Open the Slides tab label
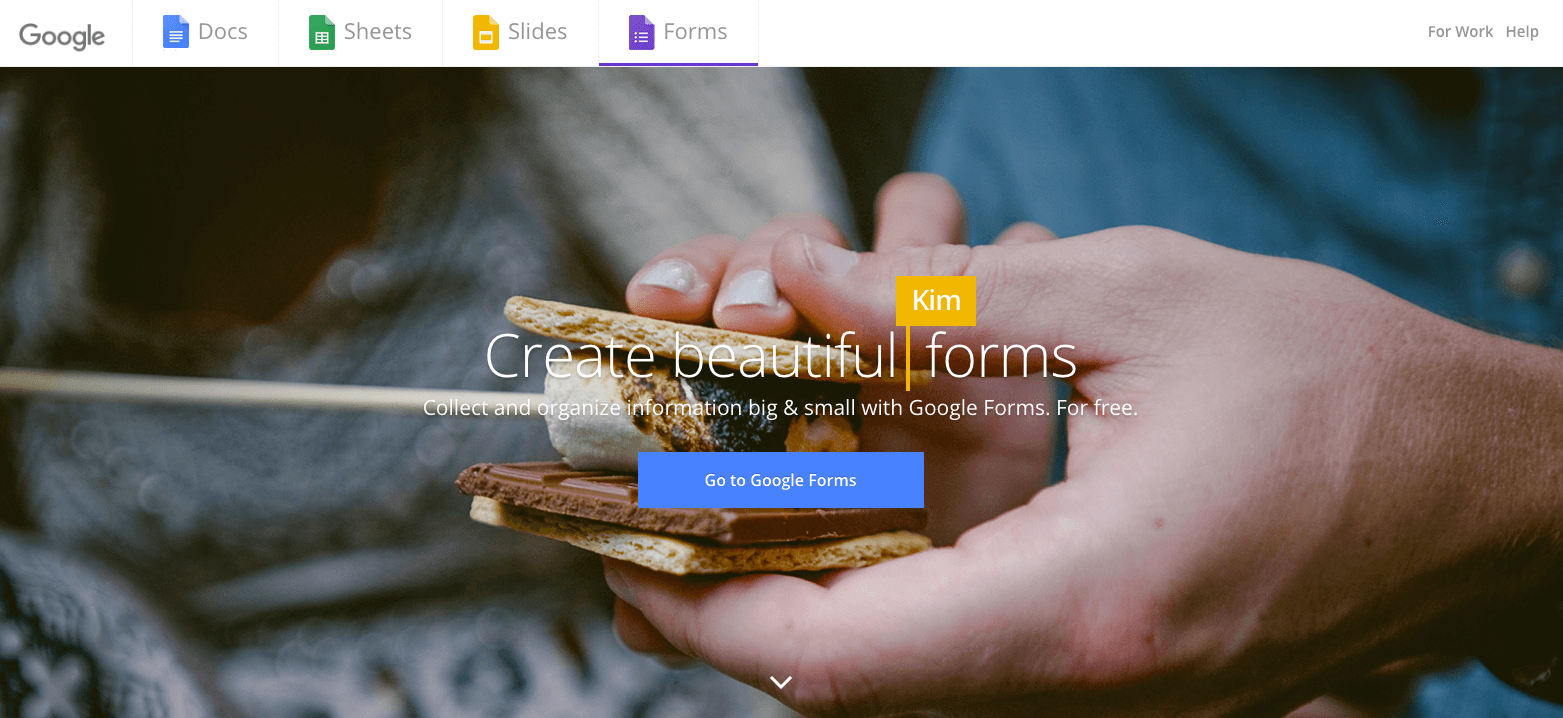 (x=537, y=32)
